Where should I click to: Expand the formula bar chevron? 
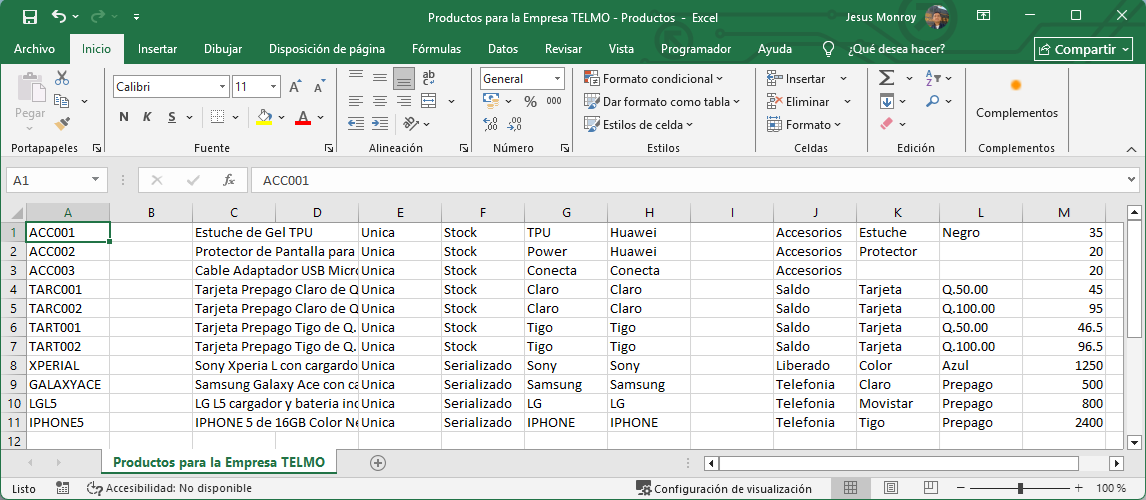click(x=1131, y=180)
